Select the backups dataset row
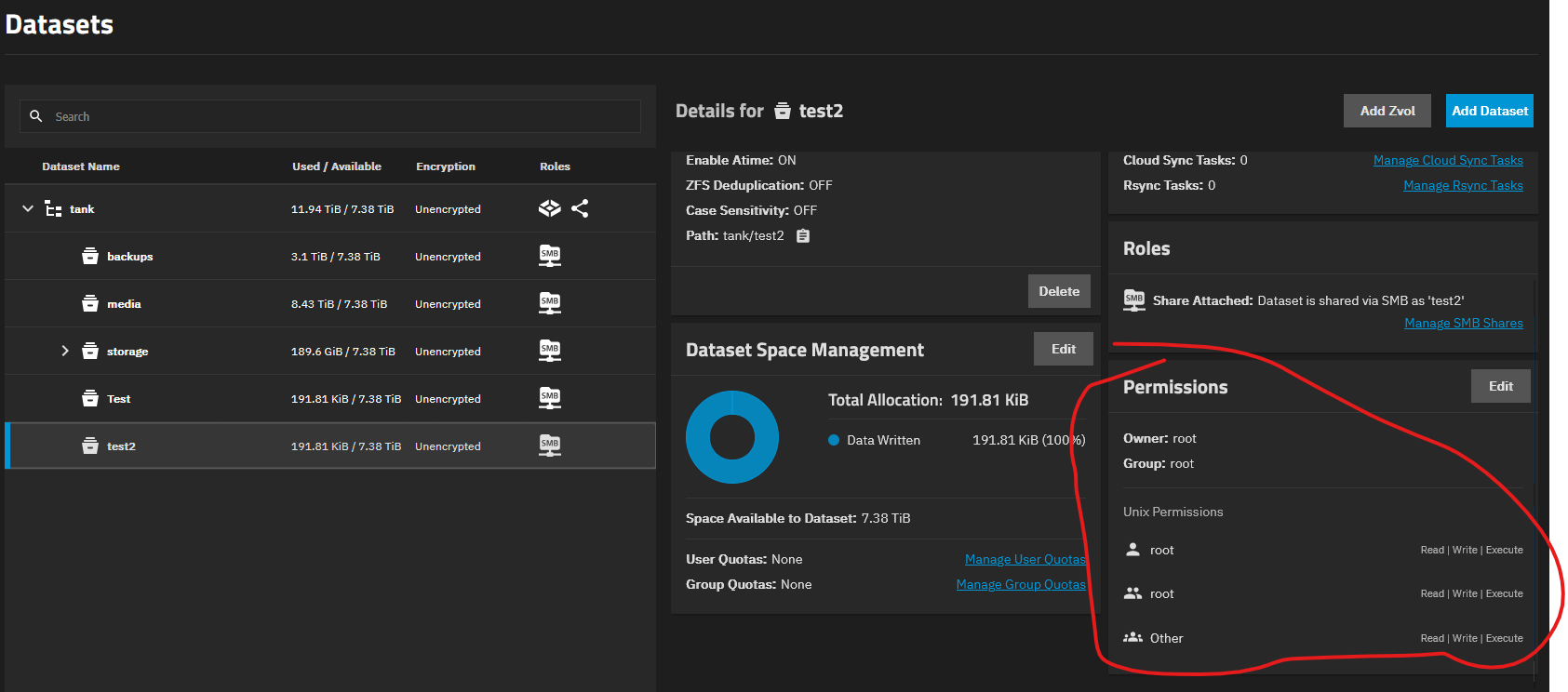The width and height of the screenshot is (1568, 692). click(130, 257)
